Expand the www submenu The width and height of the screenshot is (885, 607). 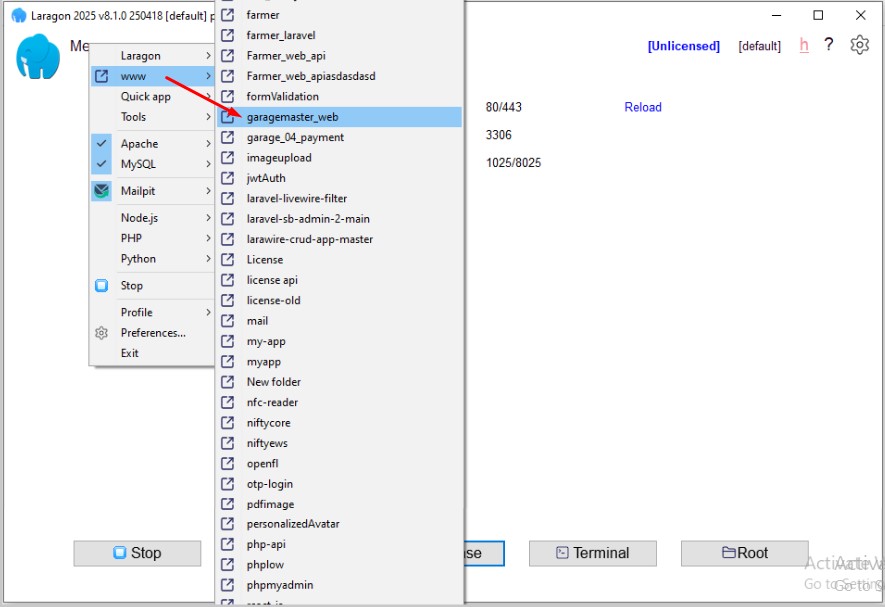coord(152,76)
